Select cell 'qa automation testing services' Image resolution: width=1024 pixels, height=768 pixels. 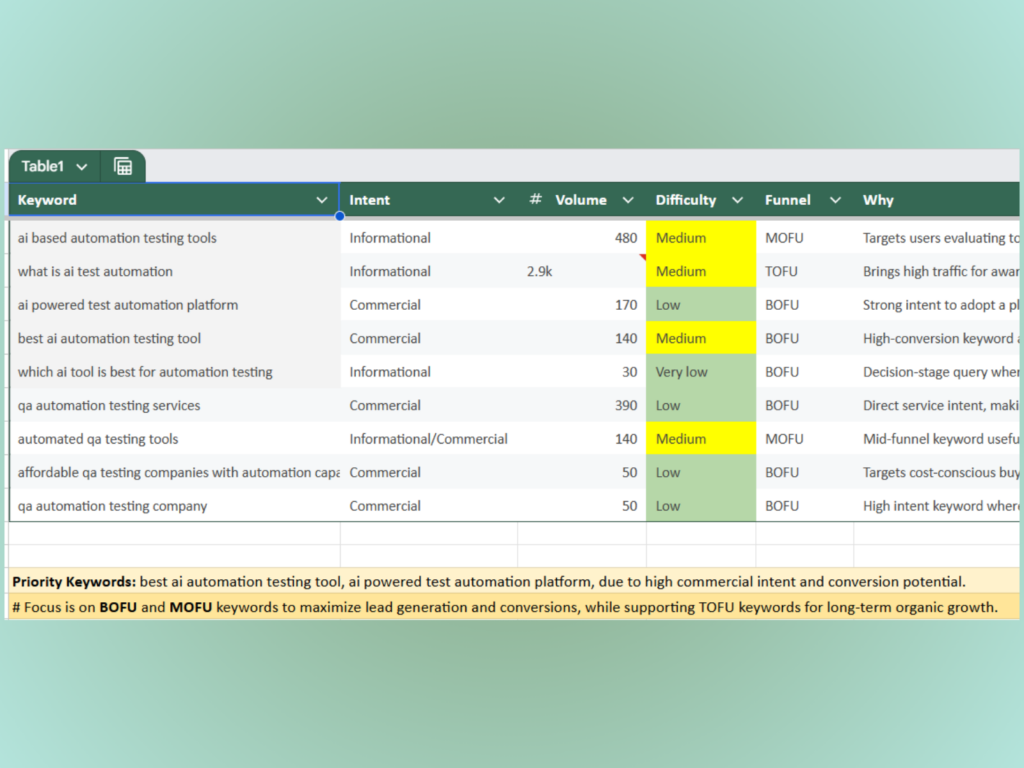[175, 406]
